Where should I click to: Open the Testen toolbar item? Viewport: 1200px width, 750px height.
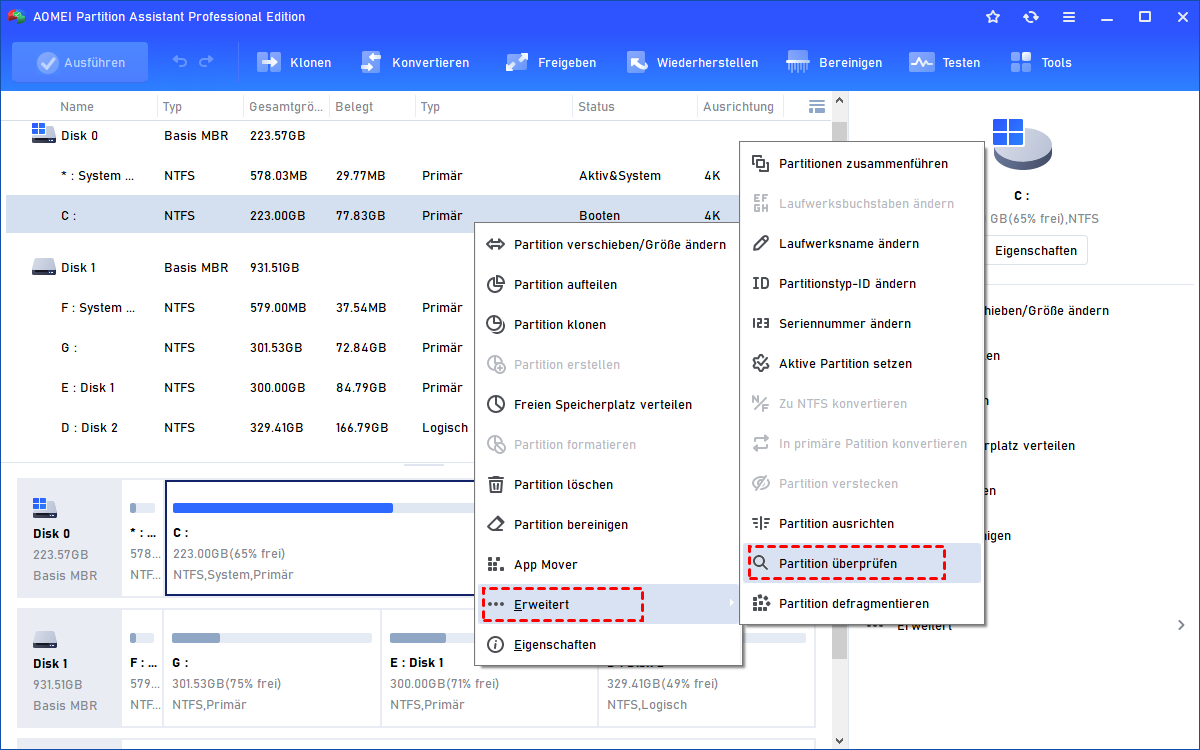click(945, 62)
